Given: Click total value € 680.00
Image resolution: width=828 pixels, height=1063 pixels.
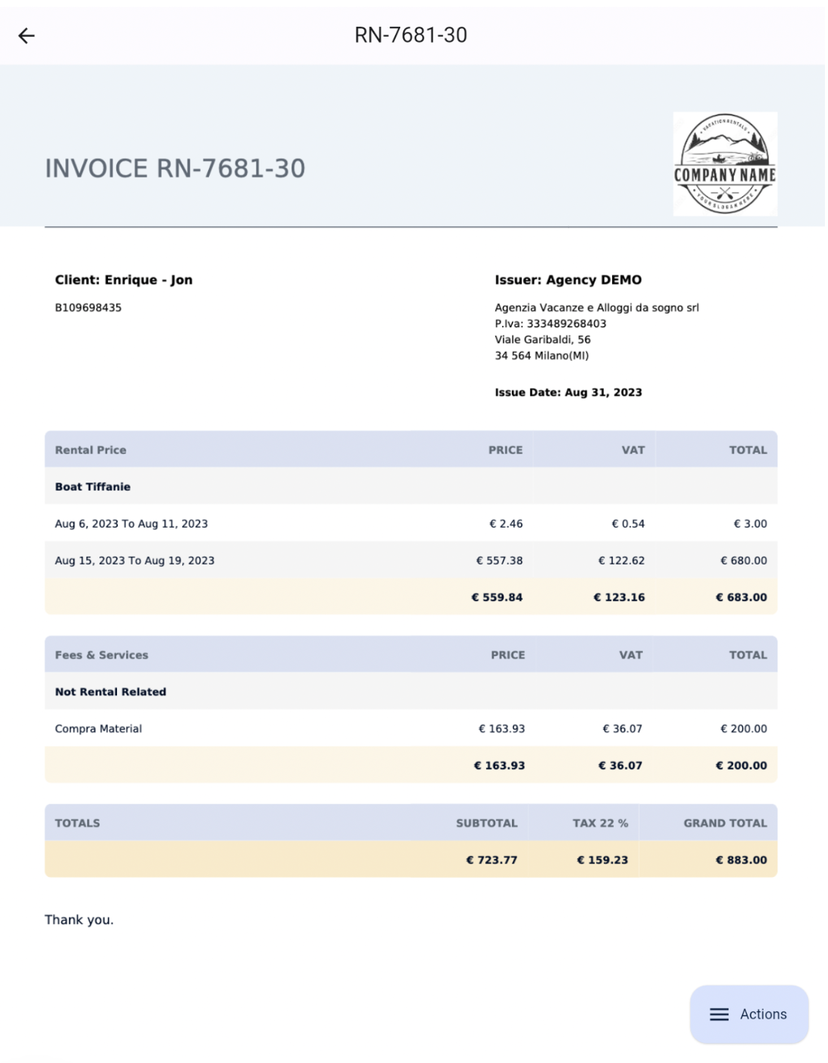Looking at the screenshot, I should pos(743,561).
